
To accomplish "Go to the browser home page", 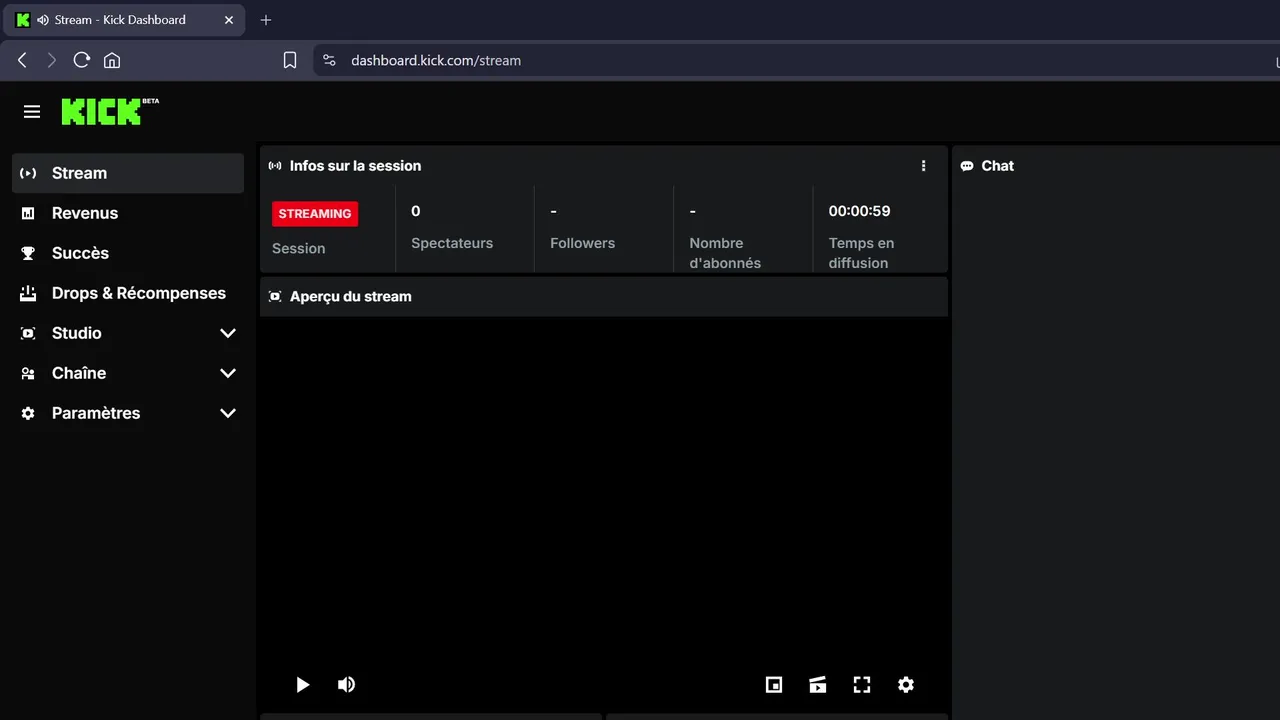I will point(112,60).
